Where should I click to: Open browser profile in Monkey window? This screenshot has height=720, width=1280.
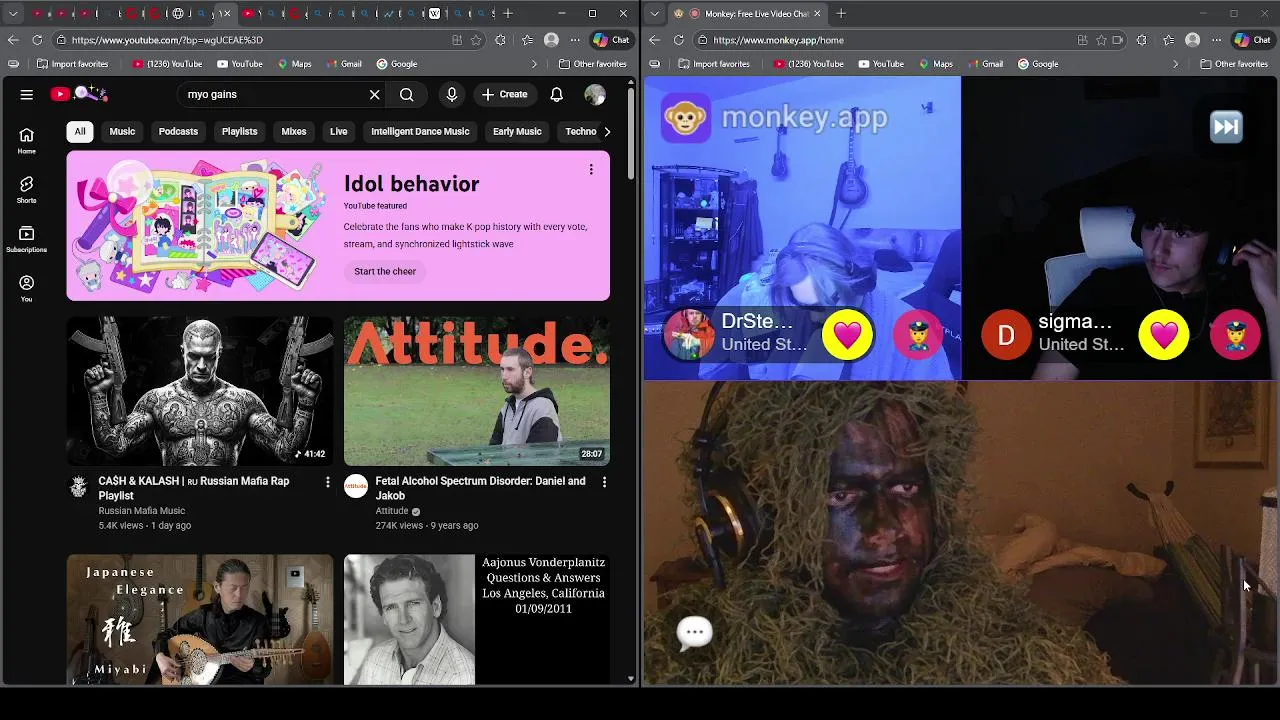(x=1192, y=40)
